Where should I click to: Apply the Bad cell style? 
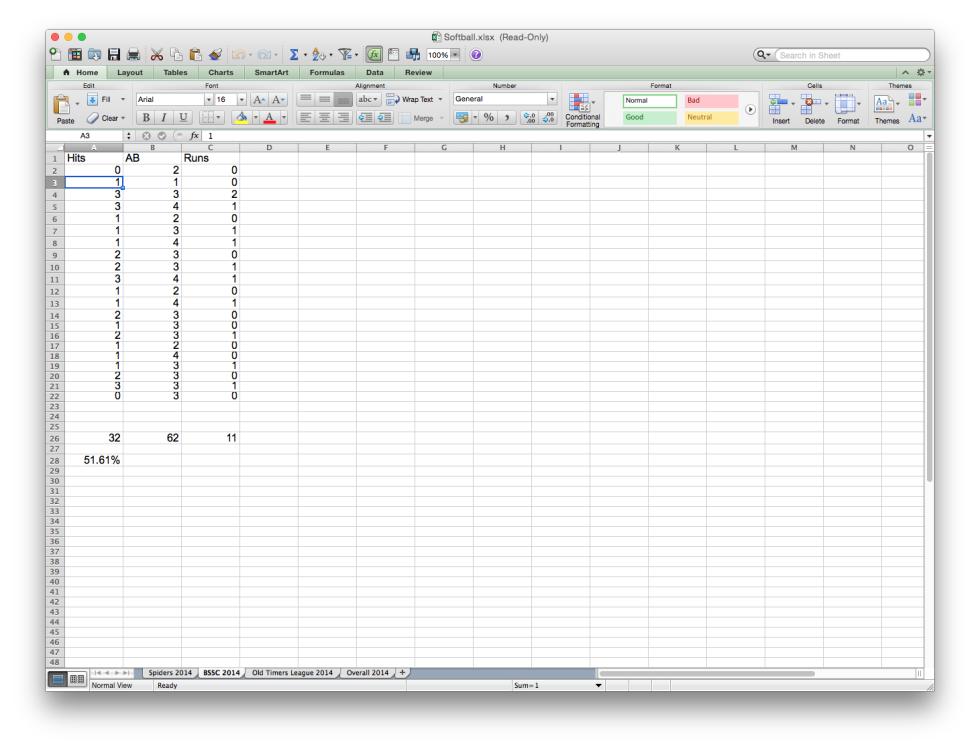point(711,101)
